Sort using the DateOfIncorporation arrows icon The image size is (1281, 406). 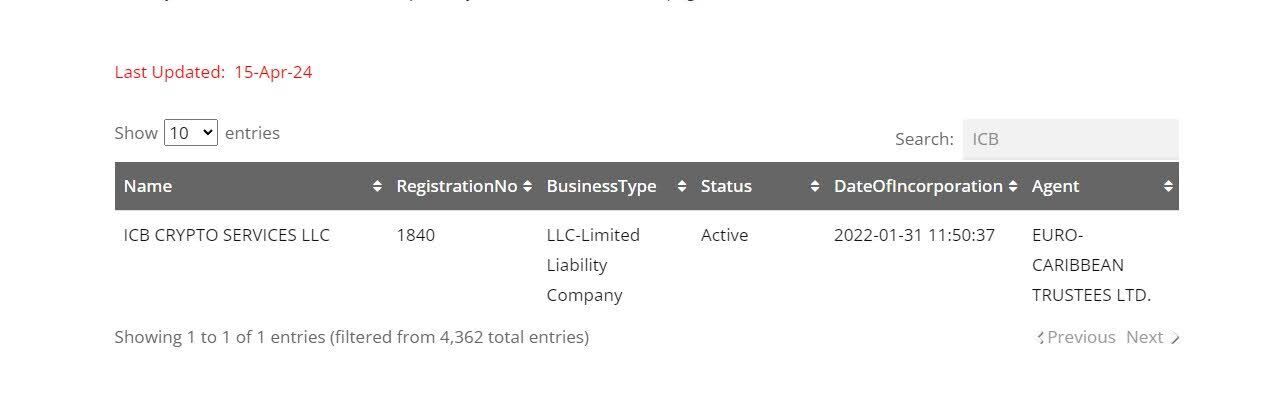click(1013, 186)
